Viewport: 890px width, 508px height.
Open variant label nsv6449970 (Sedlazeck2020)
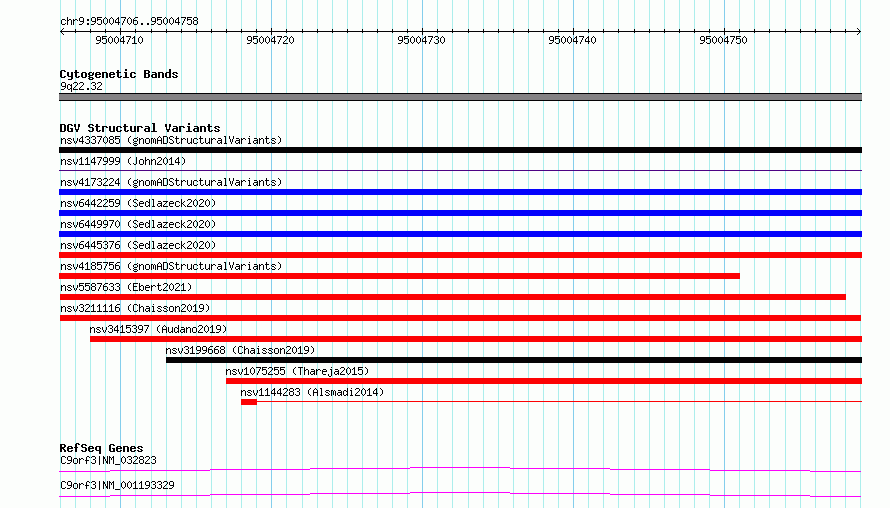(x=138, y=224)
